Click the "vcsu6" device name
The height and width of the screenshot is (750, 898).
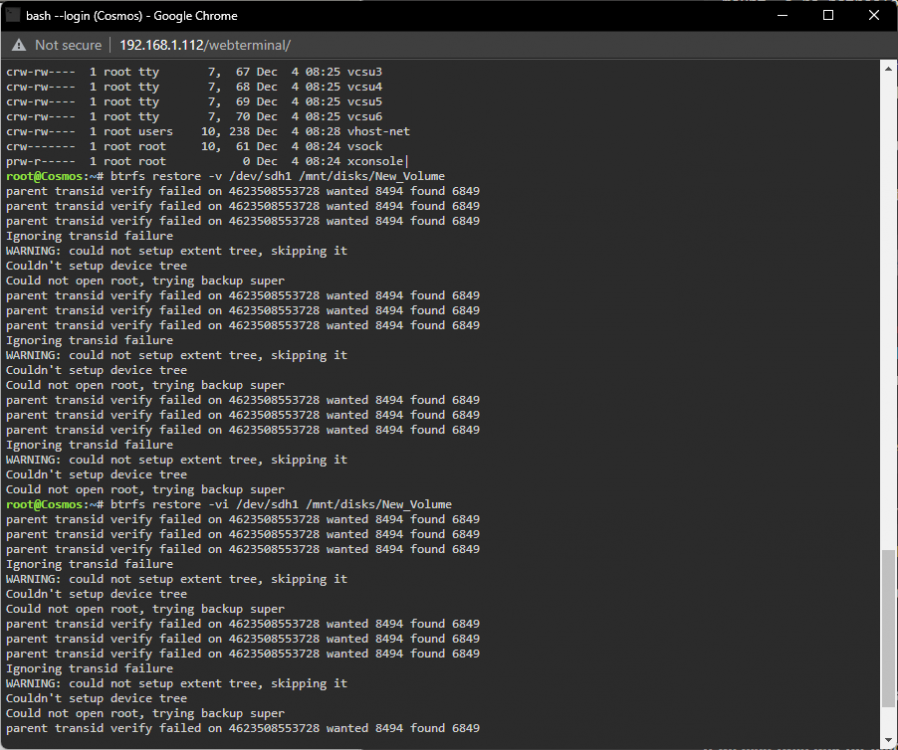tap(364, 117)
